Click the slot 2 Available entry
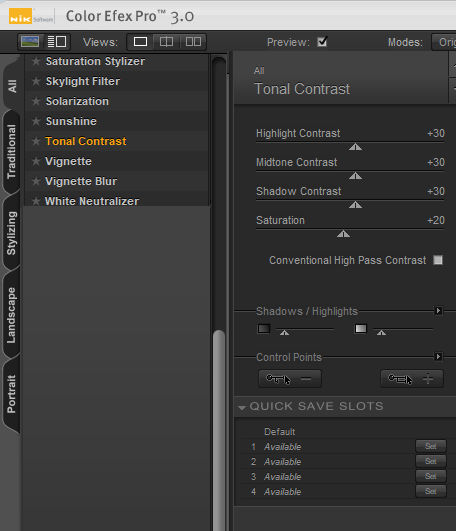The image size is (456, 531). (283, 462)
